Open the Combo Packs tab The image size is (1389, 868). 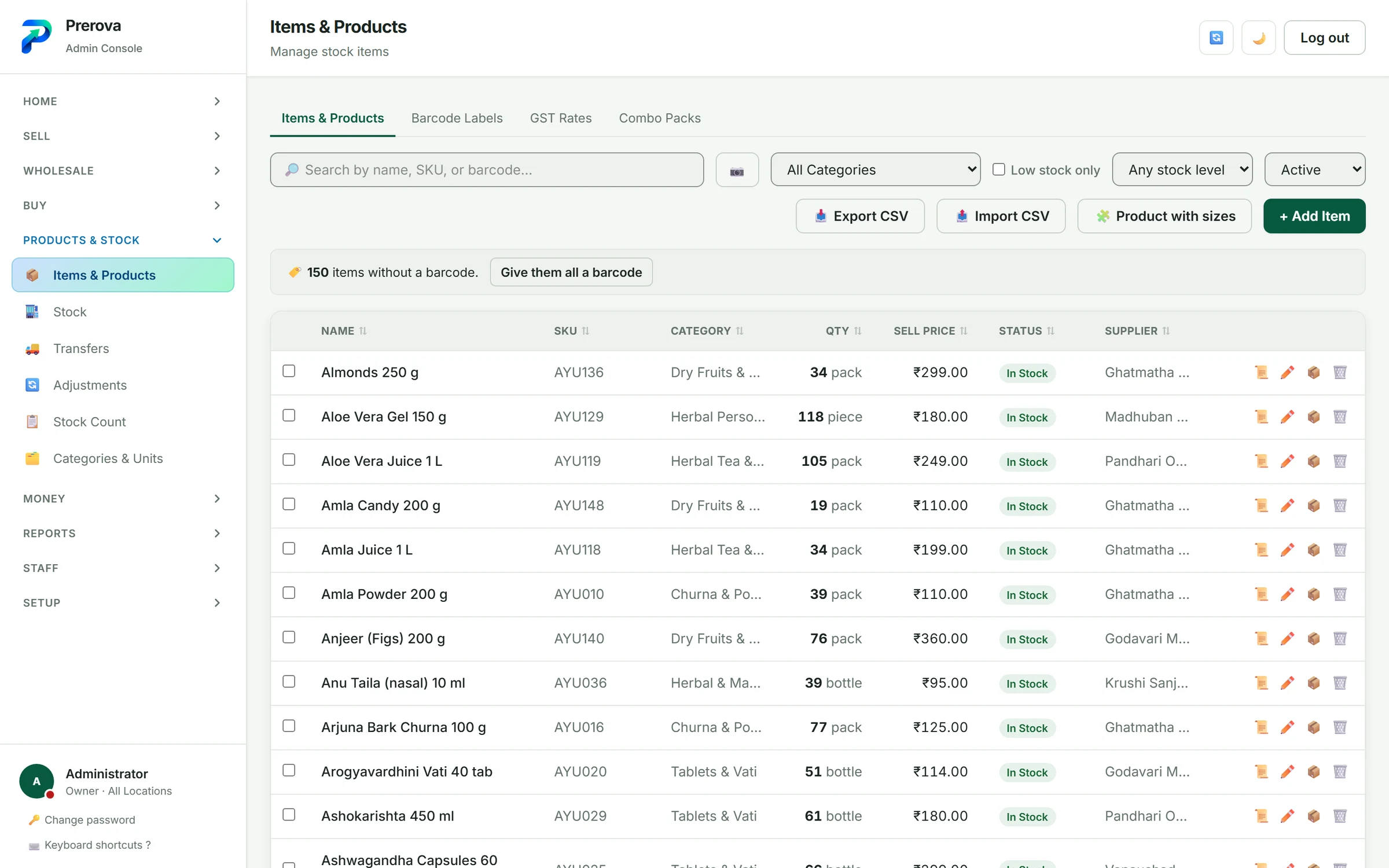pyautogui.click(x=659, y=118)
